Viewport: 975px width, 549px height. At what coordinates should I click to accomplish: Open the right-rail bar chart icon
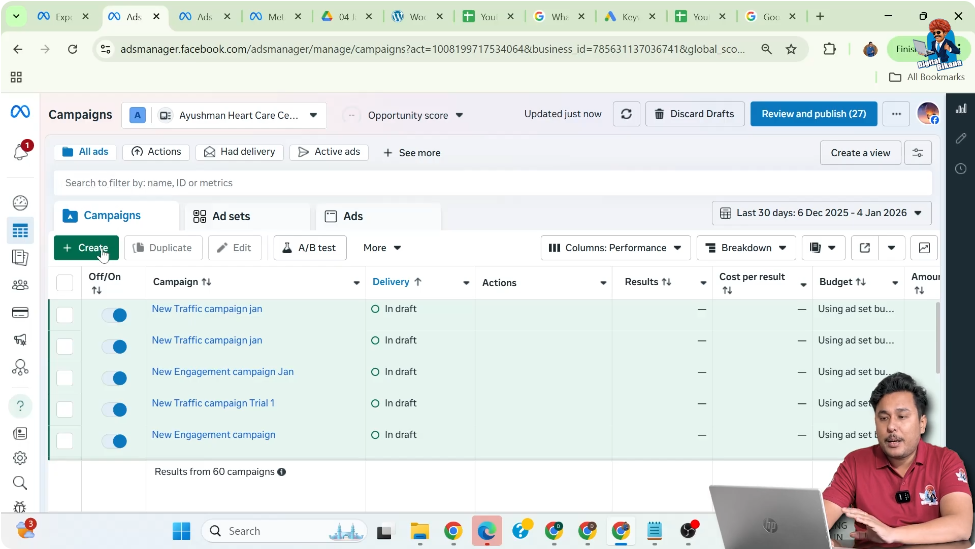point(961,108)
